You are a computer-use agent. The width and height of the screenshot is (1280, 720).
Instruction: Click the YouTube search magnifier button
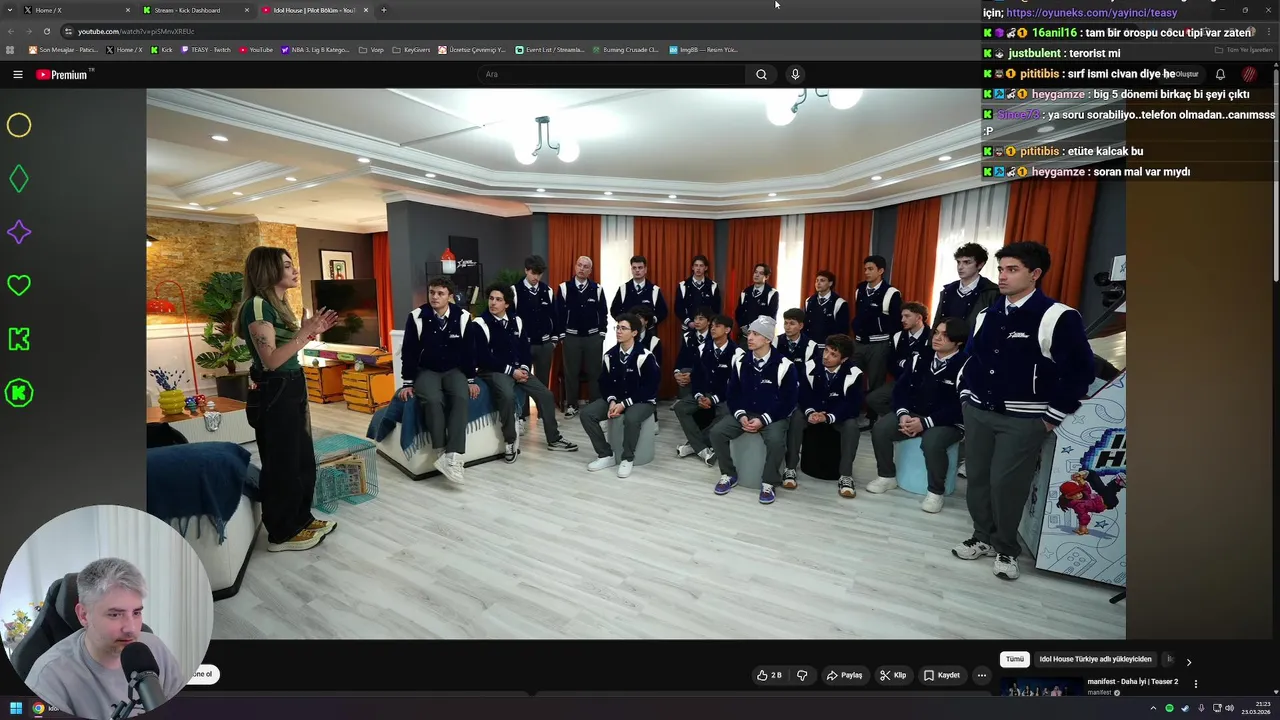click(x=761, y=74)
